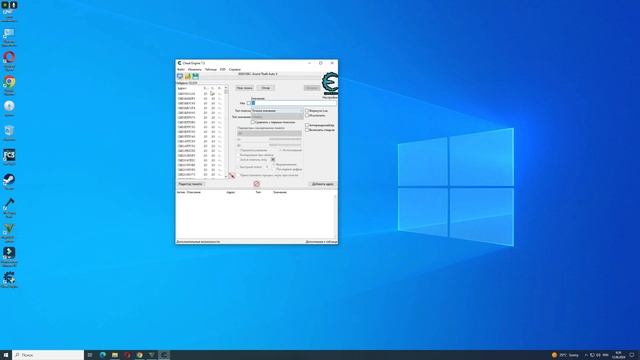Click the Cheat Engine logo settings icon
The image size is (640, 360).
330,83
